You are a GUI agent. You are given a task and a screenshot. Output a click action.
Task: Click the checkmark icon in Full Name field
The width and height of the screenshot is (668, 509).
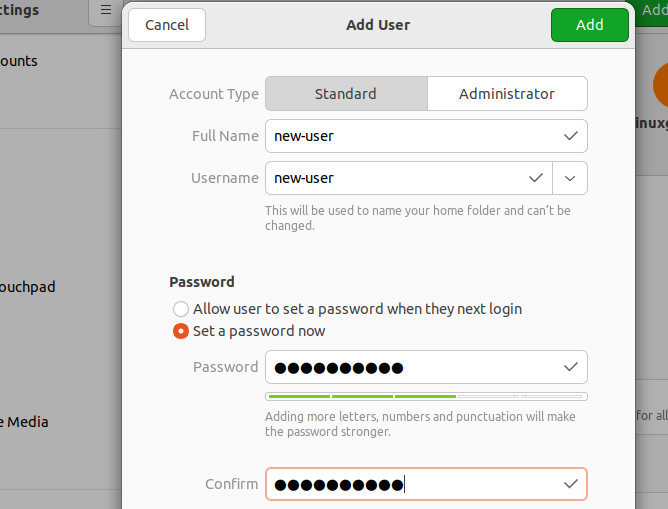point(571,136)
